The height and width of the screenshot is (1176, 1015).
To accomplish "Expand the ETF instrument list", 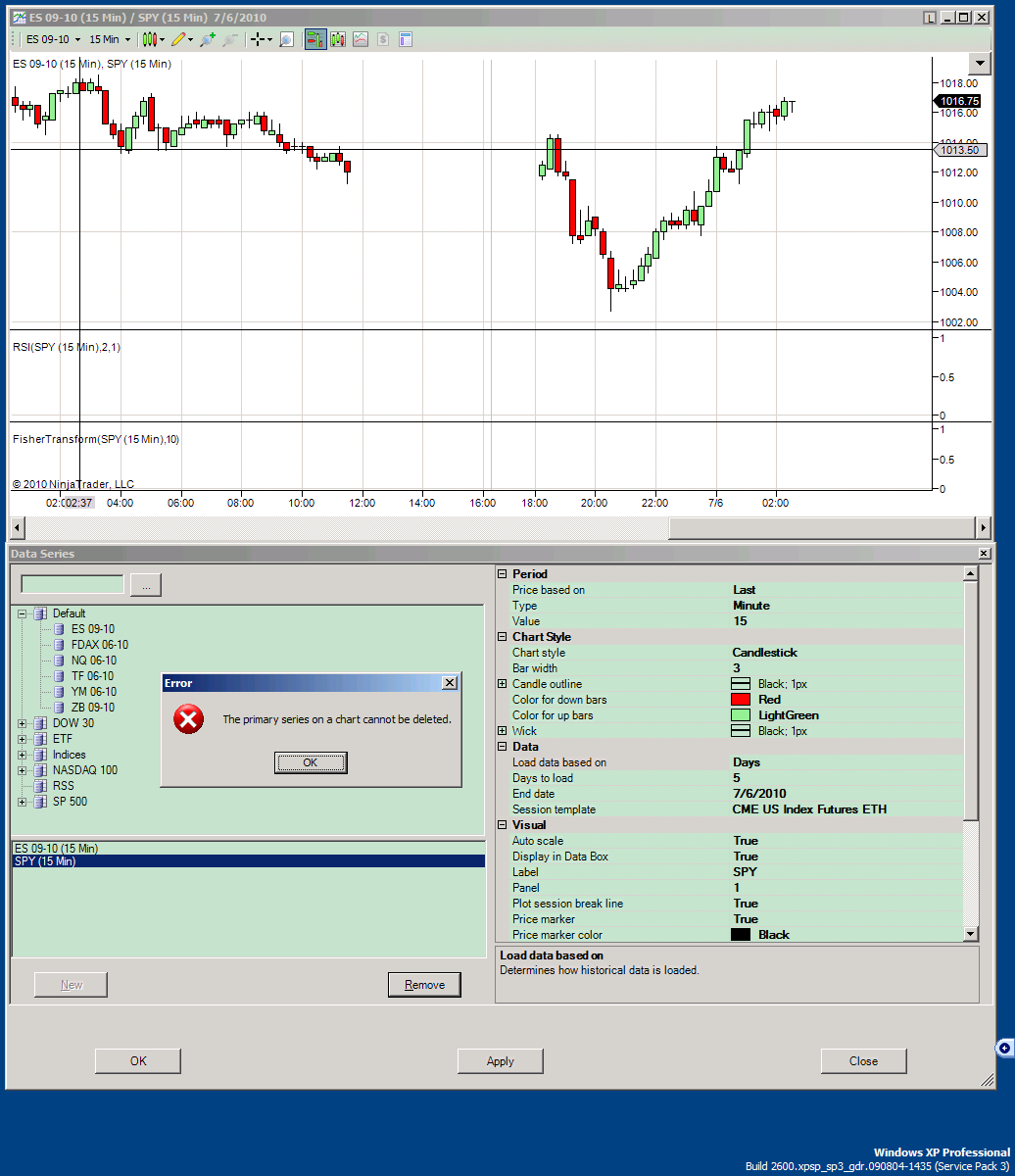I will (23, 739).
